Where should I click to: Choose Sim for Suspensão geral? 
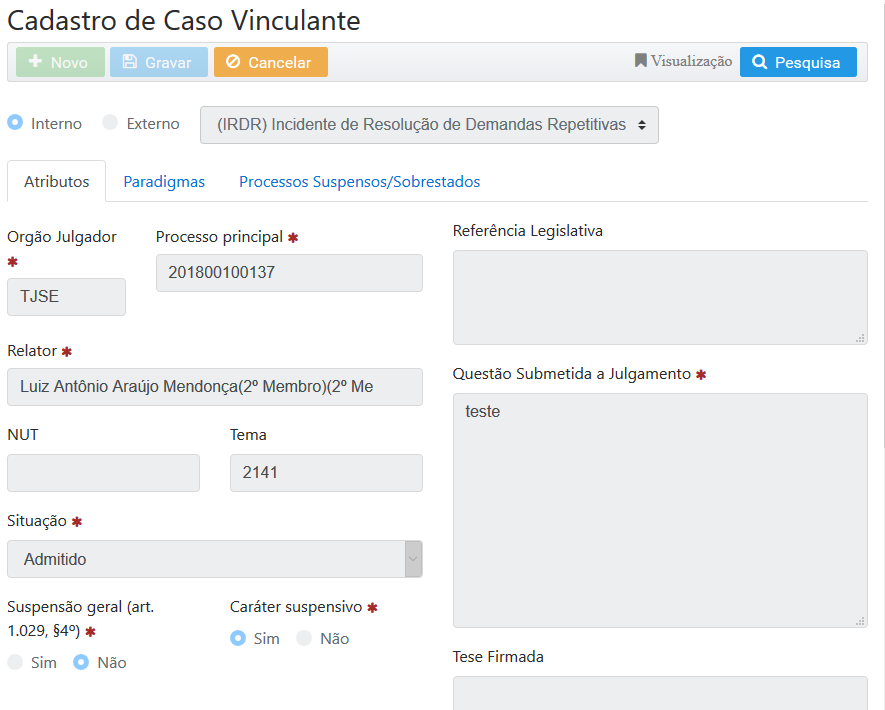click(x=15, y=662)
